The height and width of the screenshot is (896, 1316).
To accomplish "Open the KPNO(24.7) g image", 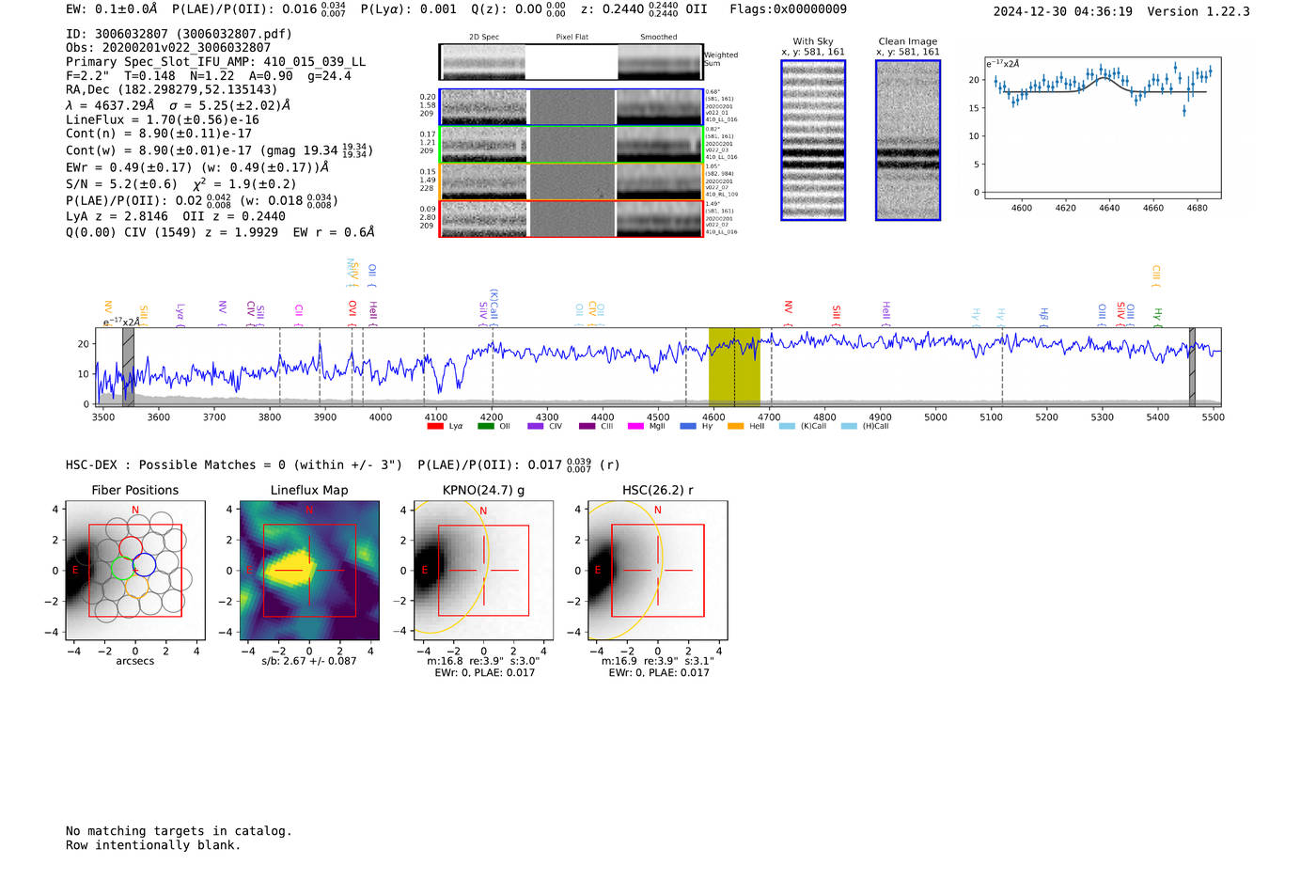I will [483, 571].
